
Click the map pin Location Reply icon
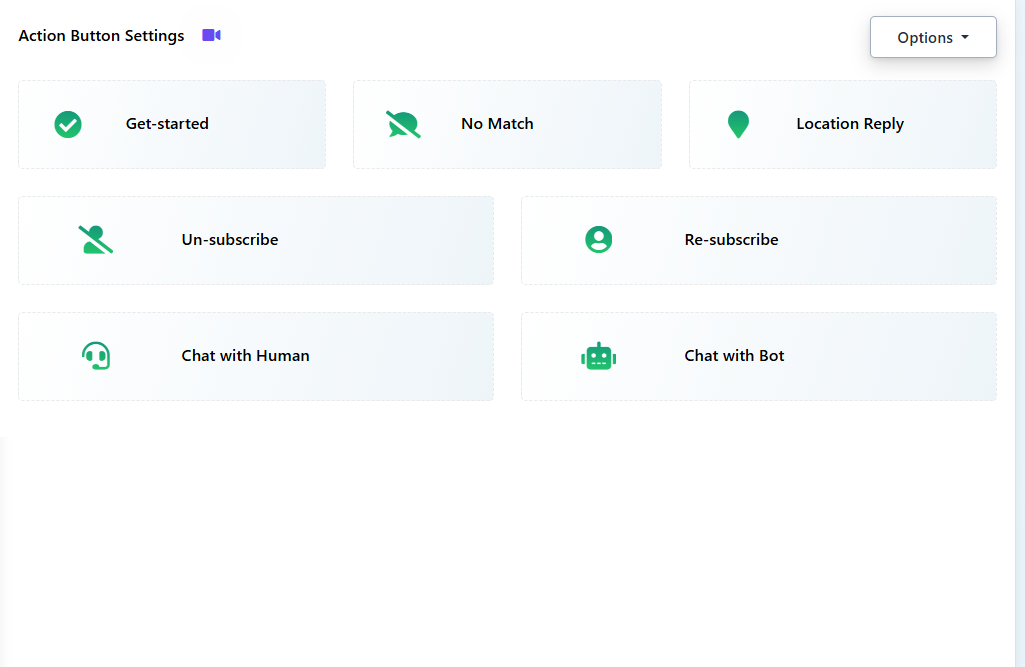(x=738, y=124)
